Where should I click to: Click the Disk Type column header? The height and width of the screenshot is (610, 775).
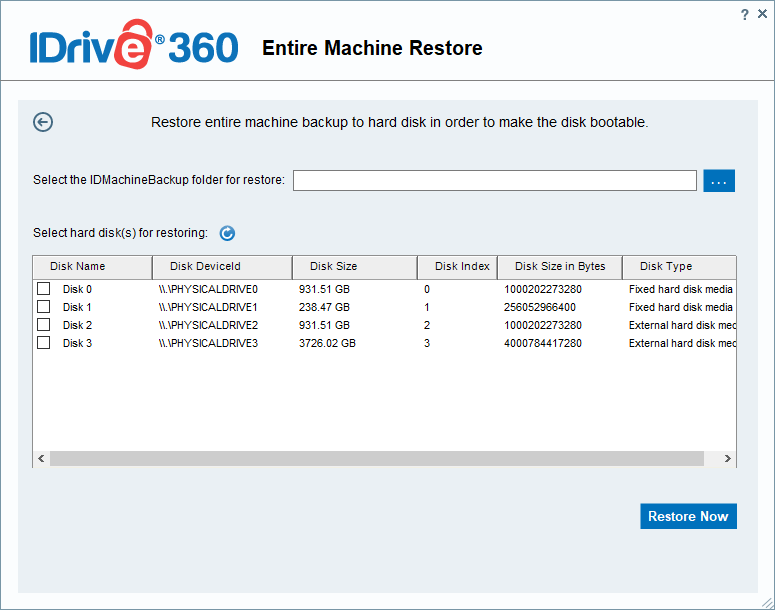point(678,266)
